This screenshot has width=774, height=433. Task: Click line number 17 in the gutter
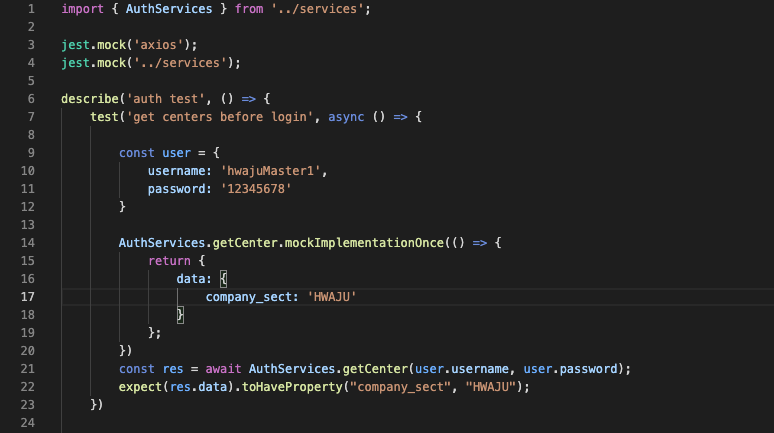[28, 297]
